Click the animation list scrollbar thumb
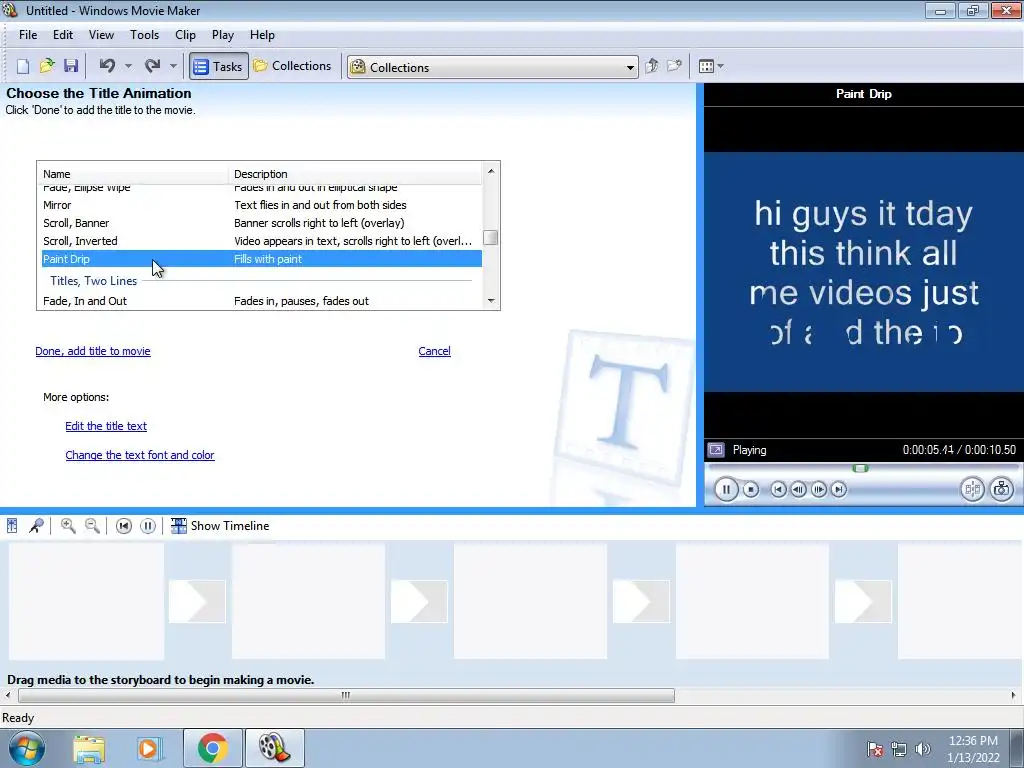Image resolution: width=1024 pixels, height=768 pixels. point(491,238)
